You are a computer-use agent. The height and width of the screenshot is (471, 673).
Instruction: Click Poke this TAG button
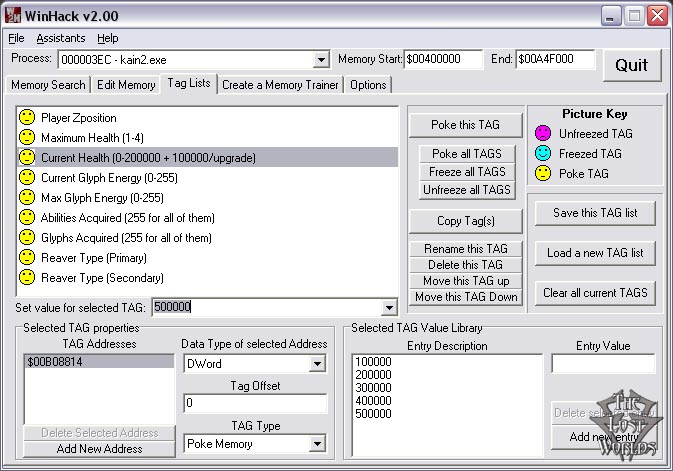(x=466, y=125)
